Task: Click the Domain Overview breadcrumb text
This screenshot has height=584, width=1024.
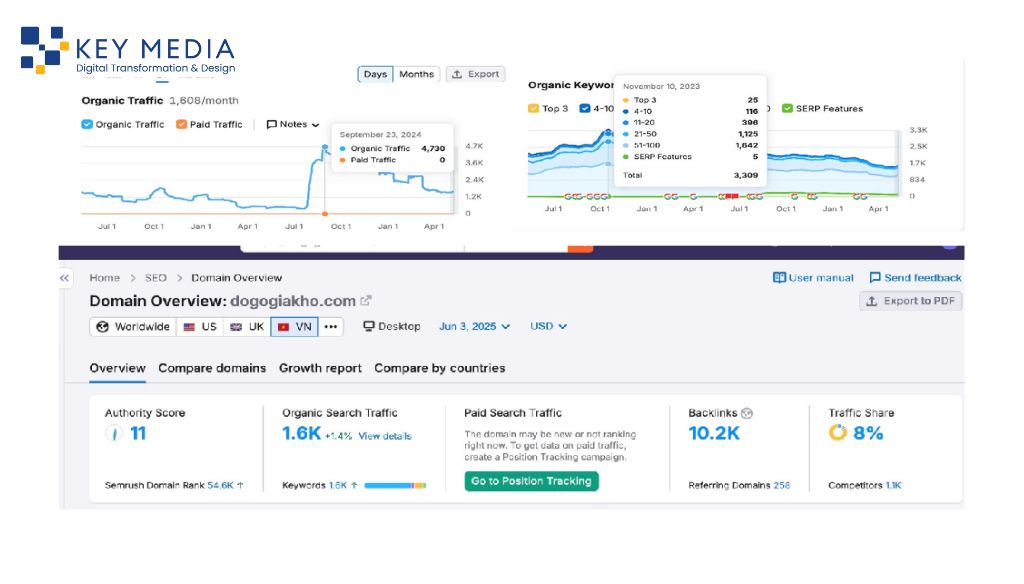Action: point(236,278)
